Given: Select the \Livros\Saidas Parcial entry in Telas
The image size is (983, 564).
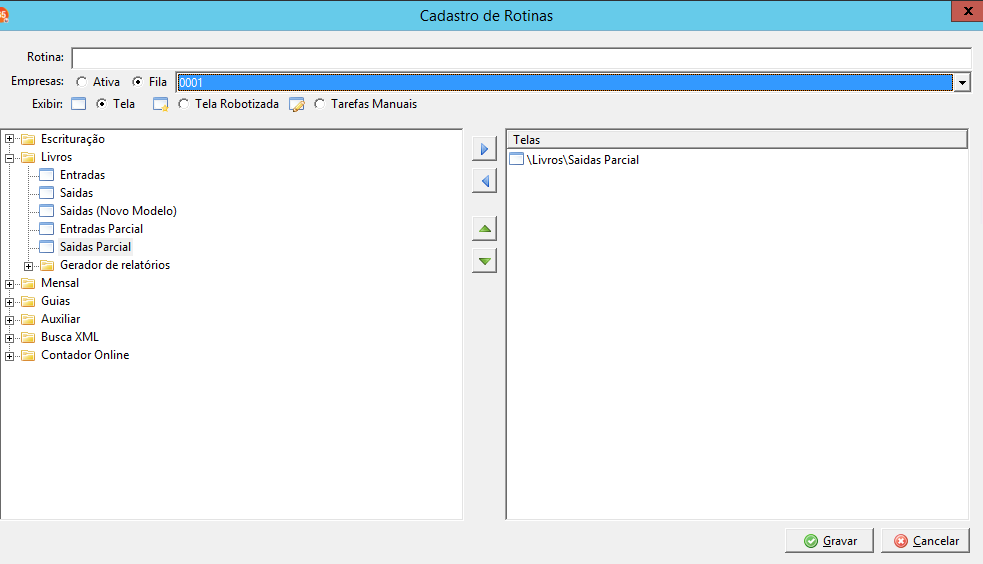Looking at the screenshot, I should [582, 160].
